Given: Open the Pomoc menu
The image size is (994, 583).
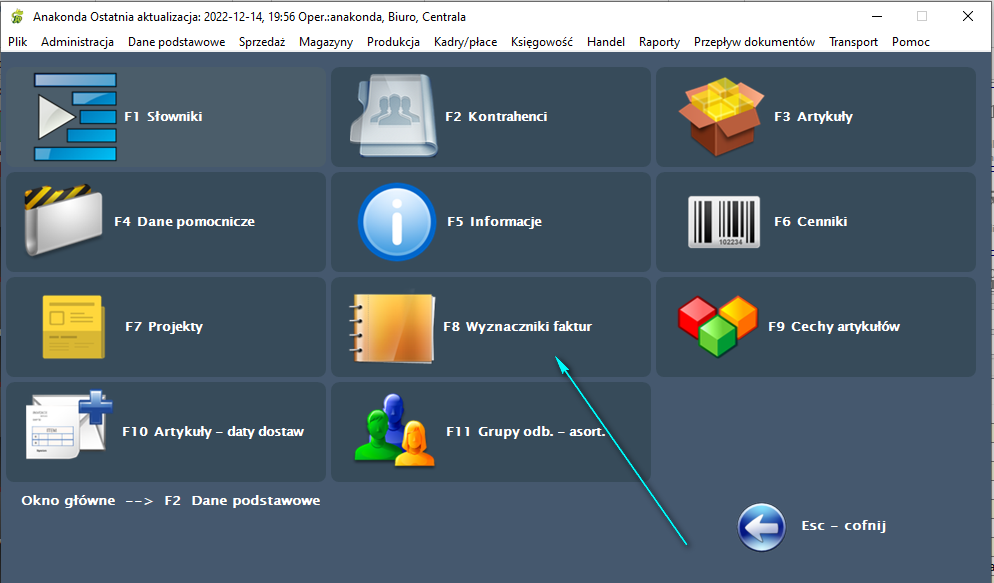Looking at the screenshot, I should click(x=911, y=42).
